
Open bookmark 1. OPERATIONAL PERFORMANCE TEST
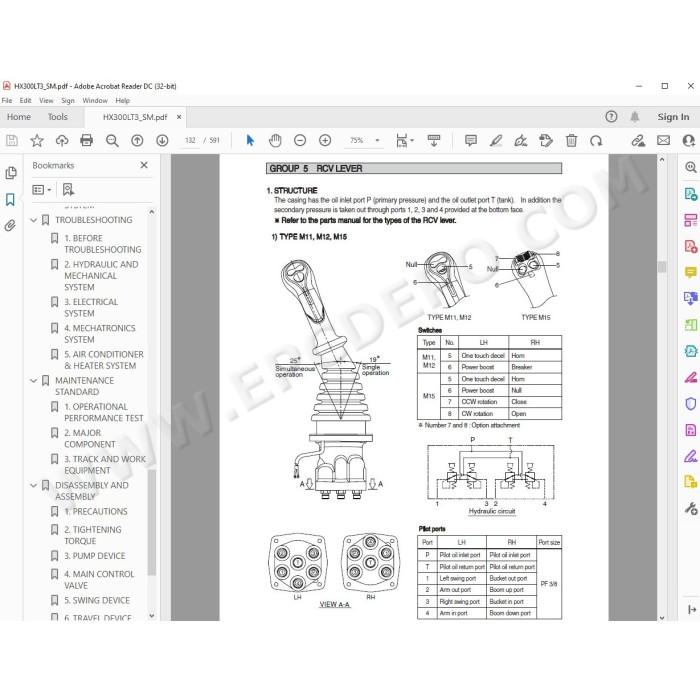click(x=104, y=412)
